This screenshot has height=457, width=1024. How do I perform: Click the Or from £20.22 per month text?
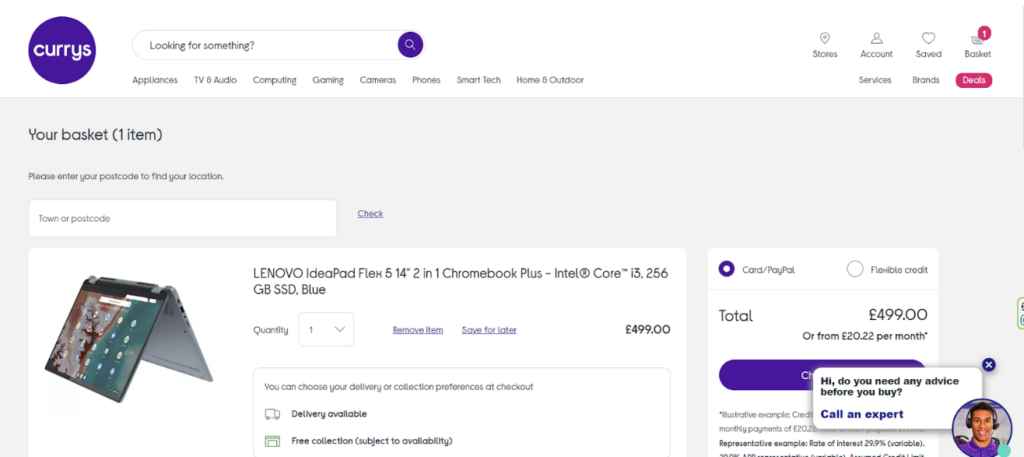[x=865, y=336]
